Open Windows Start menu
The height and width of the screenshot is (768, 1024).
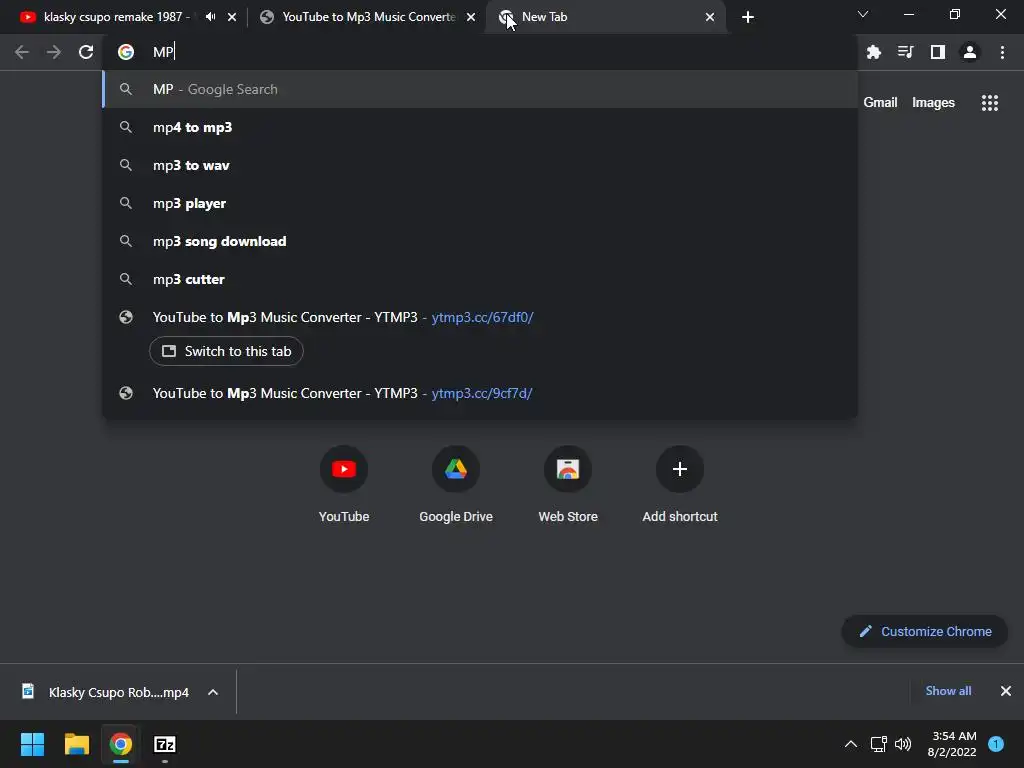32,744
